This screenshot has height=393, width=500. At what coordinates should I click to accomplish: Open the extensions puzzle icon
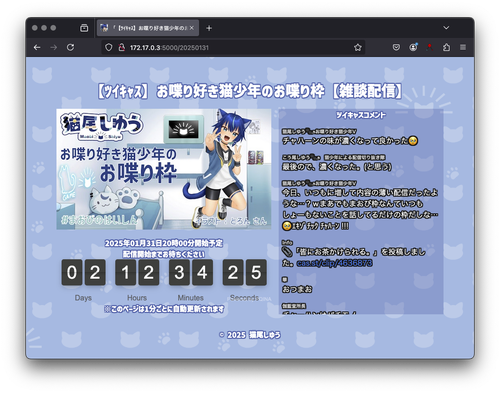click(446, 47)
